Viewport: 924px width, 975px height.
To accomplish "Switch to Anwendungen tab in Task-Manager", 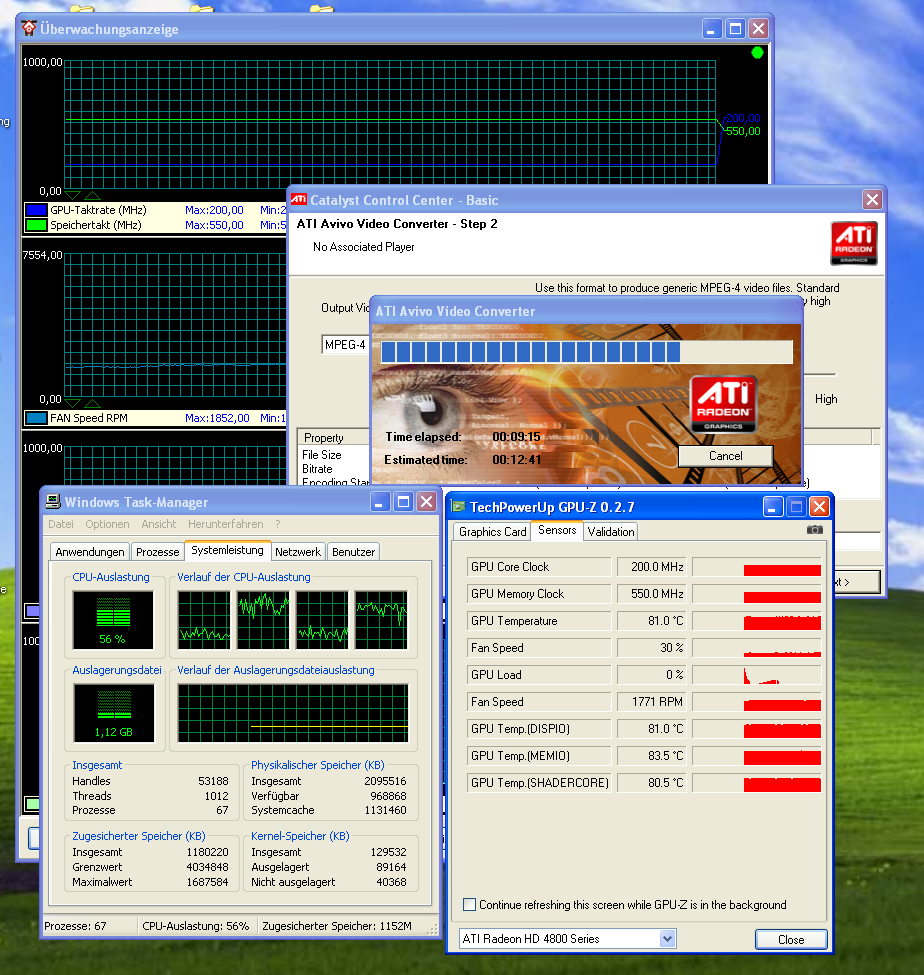I will click(x=90, y=552).
